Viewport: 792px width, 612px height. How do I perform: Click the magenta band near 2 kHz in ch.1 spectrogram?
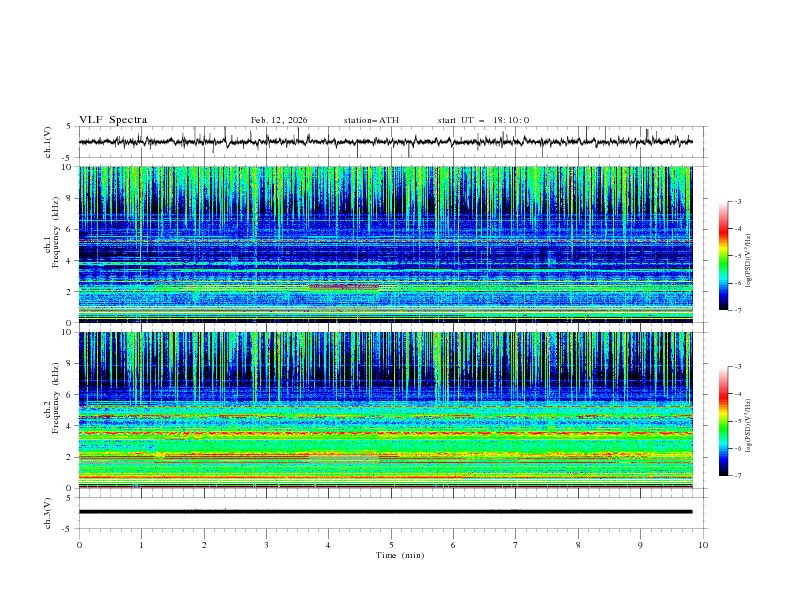pyautogui.click(x=343, y=286)
